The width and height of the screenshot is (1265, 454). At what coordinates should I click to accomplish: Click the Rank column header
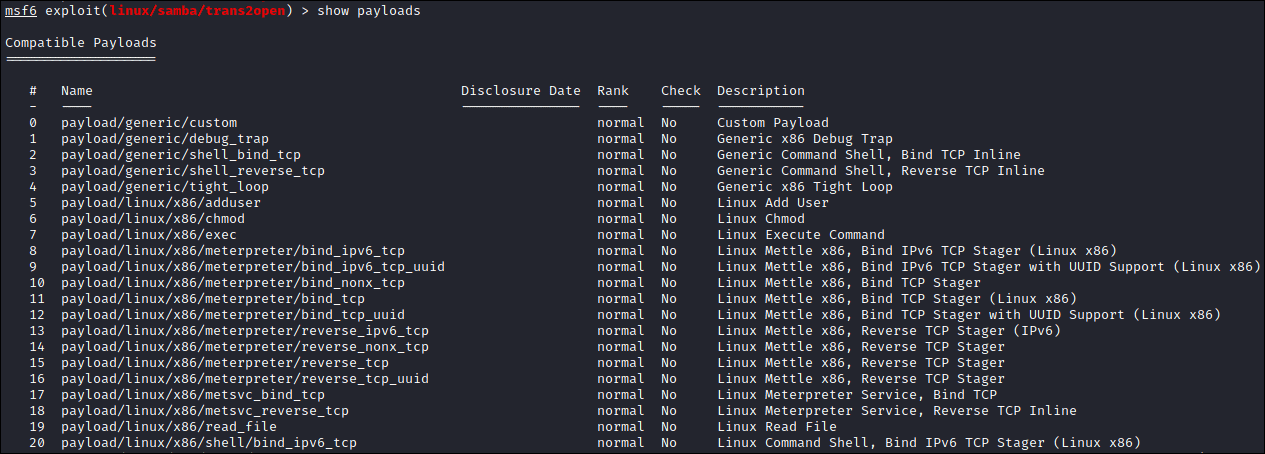613,91
